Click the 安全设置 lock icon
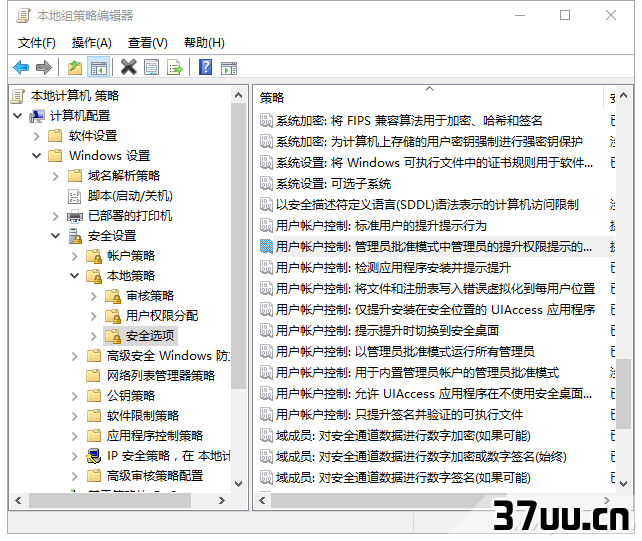The image size is (642, 541). tap(75, 236)
